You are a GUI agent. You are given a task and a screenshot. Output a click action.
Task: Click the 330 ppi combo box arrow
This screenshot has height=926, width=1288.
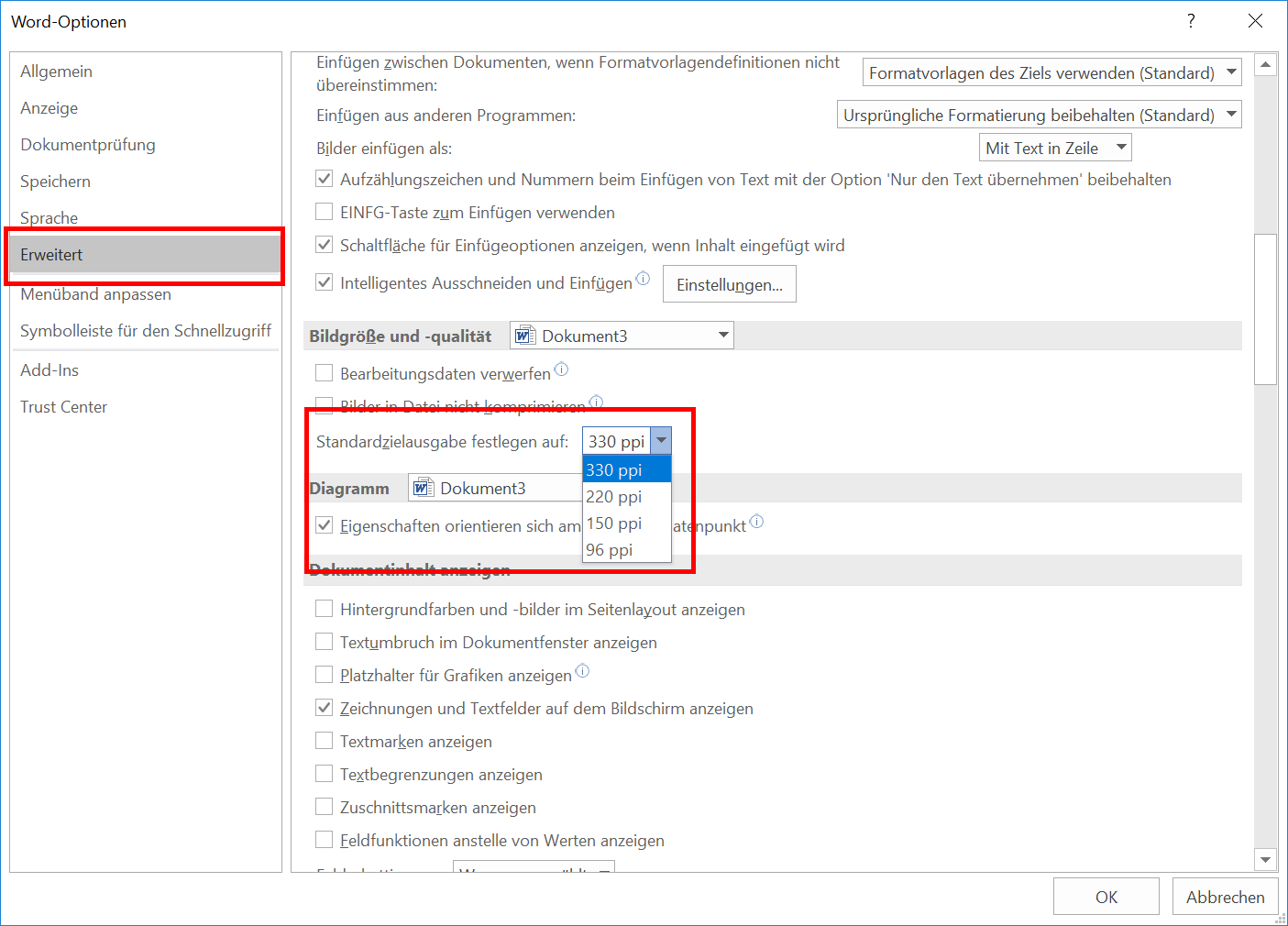[661, 441]
